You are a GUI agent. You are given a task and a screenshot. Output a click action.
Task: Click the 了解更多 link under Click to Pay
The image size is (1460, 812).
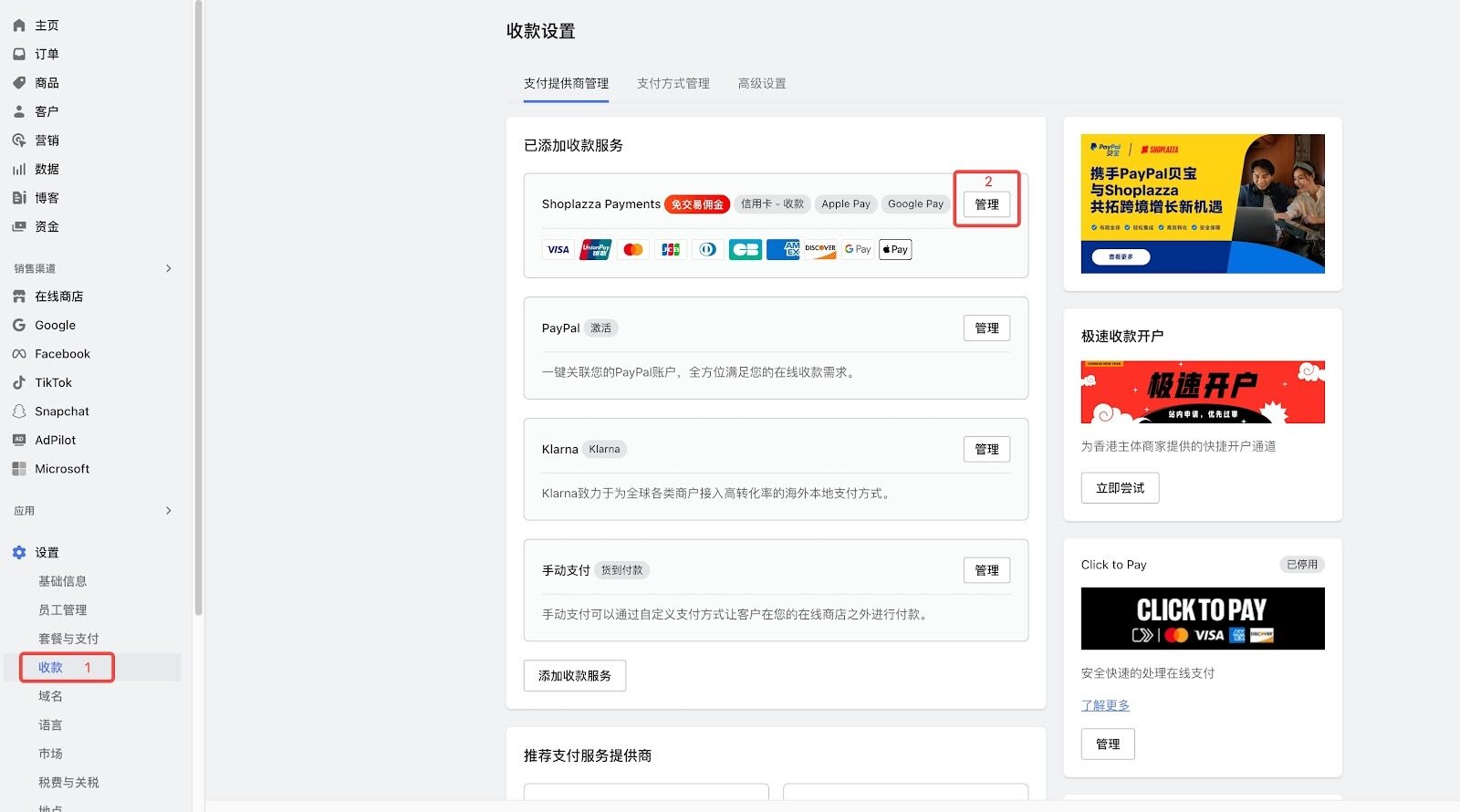(1105, 705)
